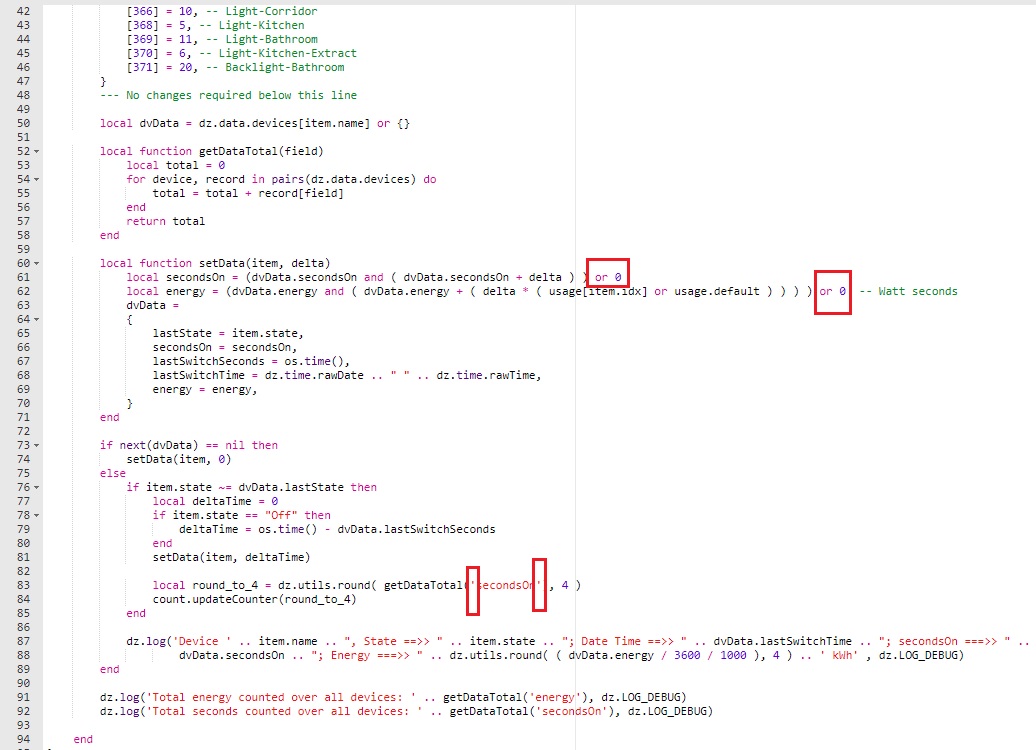Click "dvData.lastSwitchSeconds" on line 79
Image resolution: width=1036 pixels, height=750 pixels.
pyautogui.click(x=416, y=529)
